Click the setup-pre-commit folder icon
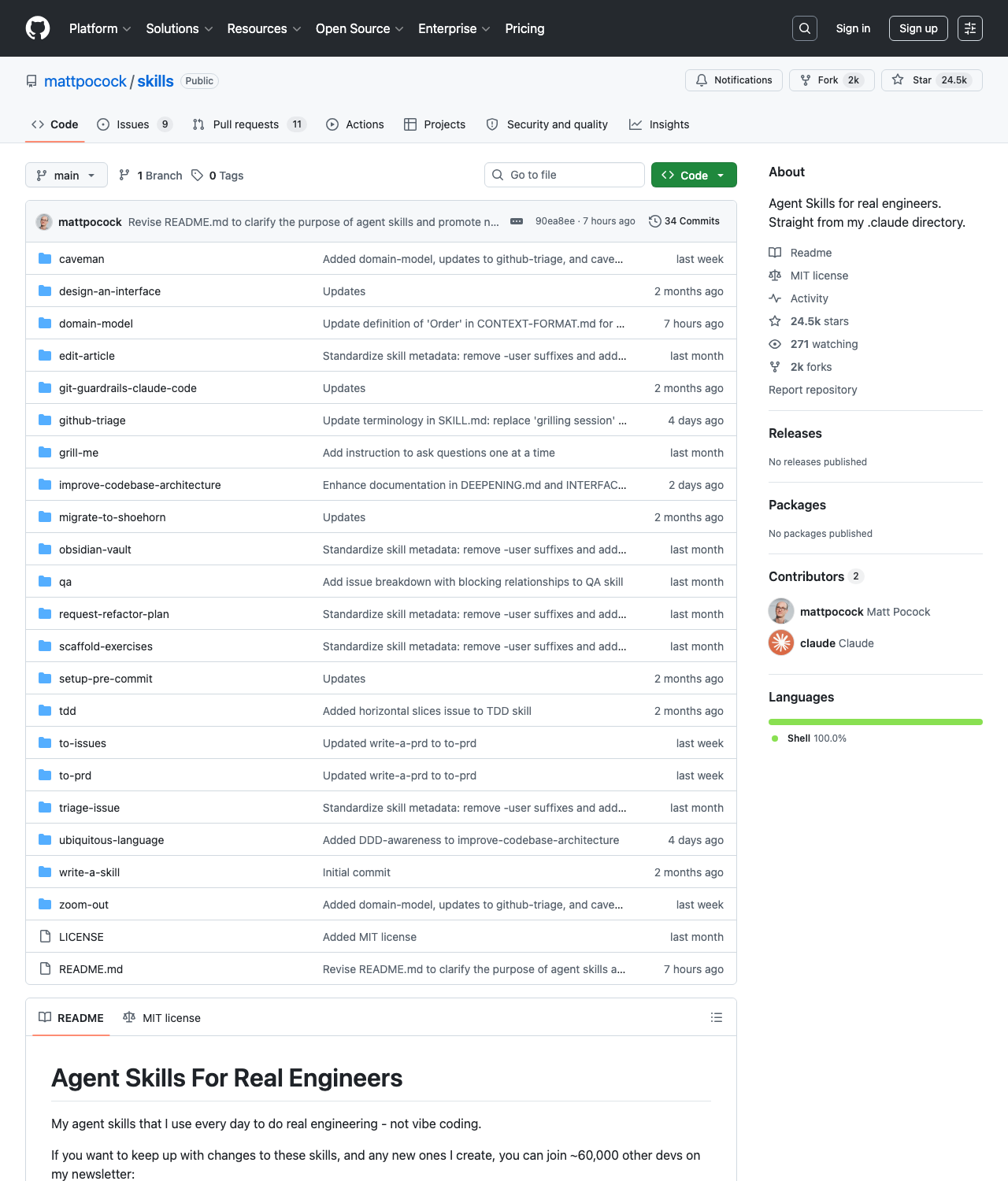Screen dimensions: 1008x1181 [x=45, y=679]
